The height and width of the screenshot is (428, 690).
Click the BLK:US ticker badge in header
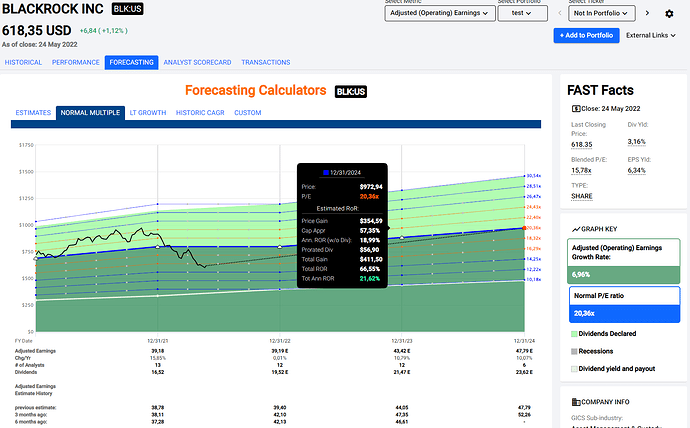[x=128, y=9]
